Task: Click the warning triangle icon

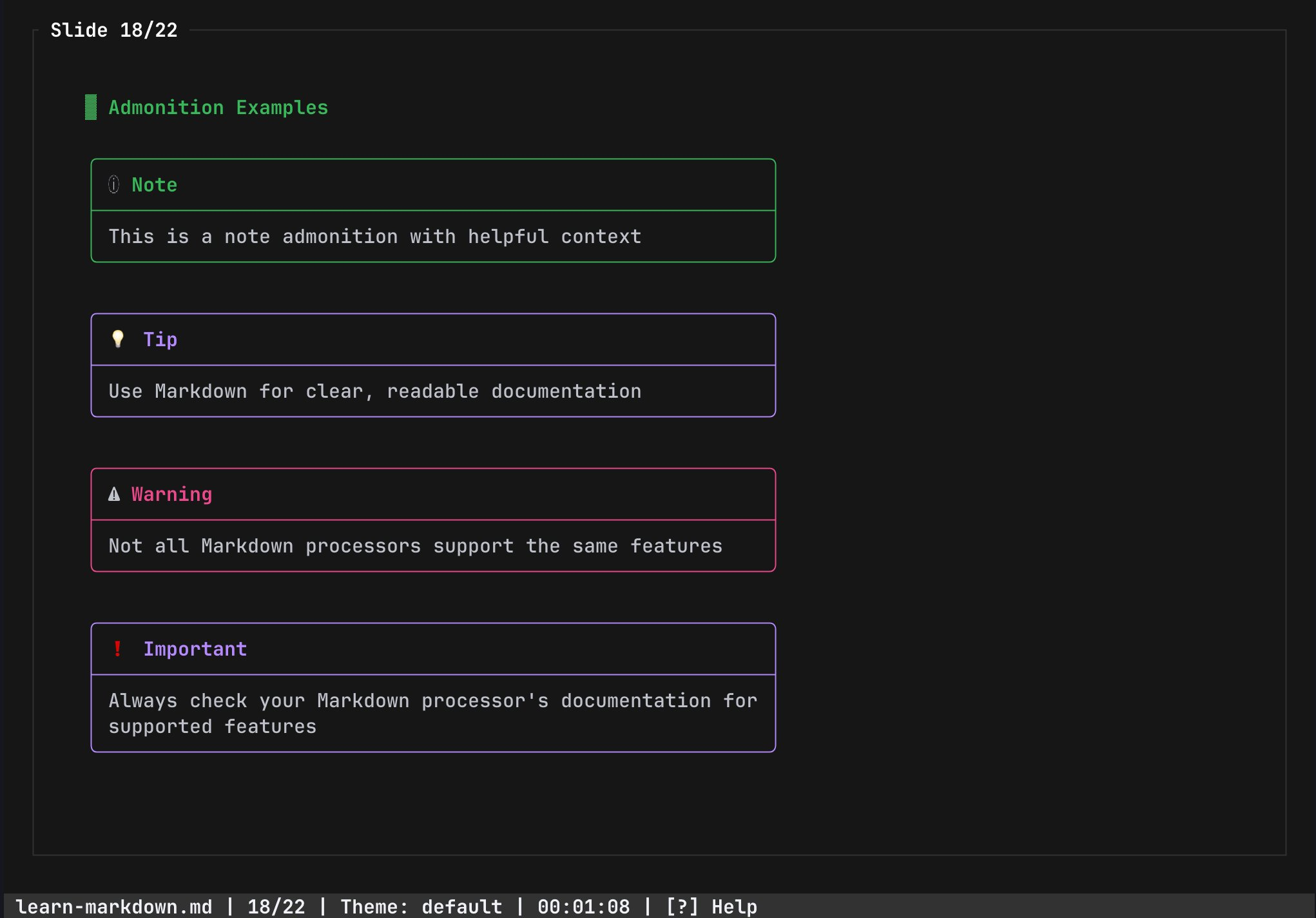Action: pyautogui.click(x=113, y=494)
